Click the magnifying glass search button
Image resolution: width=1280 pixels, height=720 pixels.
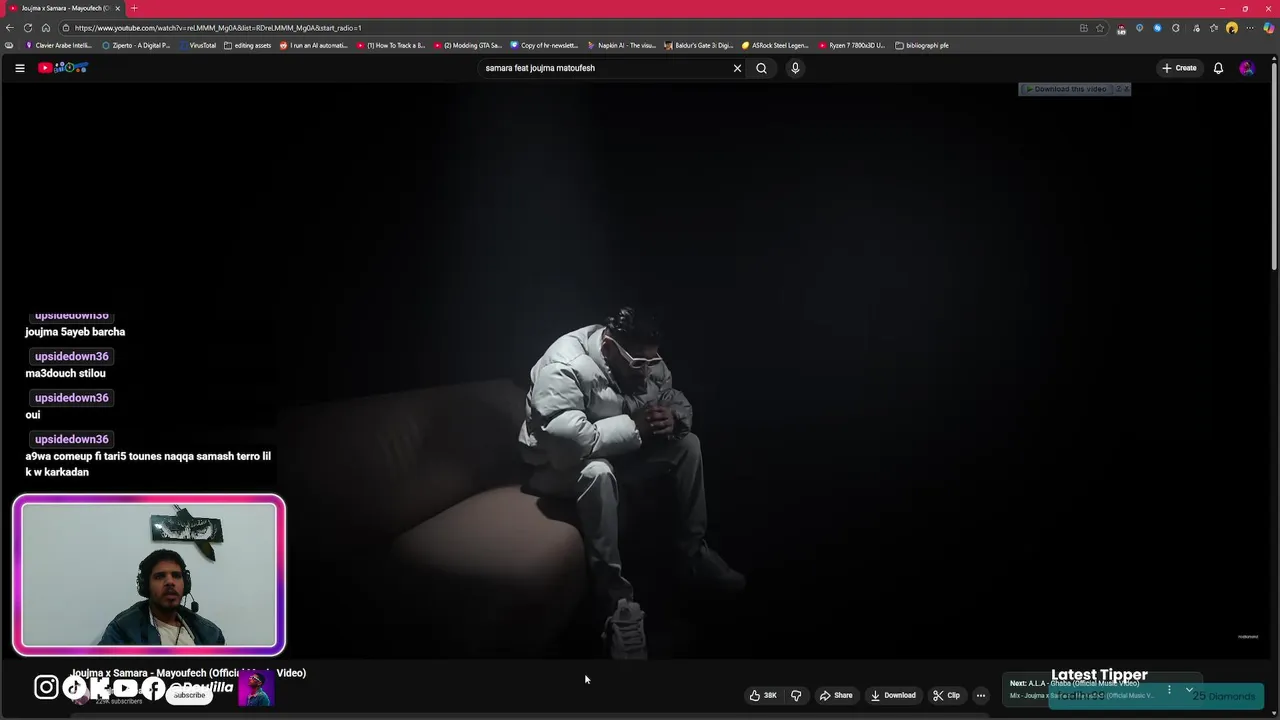[x=761, y=68]
